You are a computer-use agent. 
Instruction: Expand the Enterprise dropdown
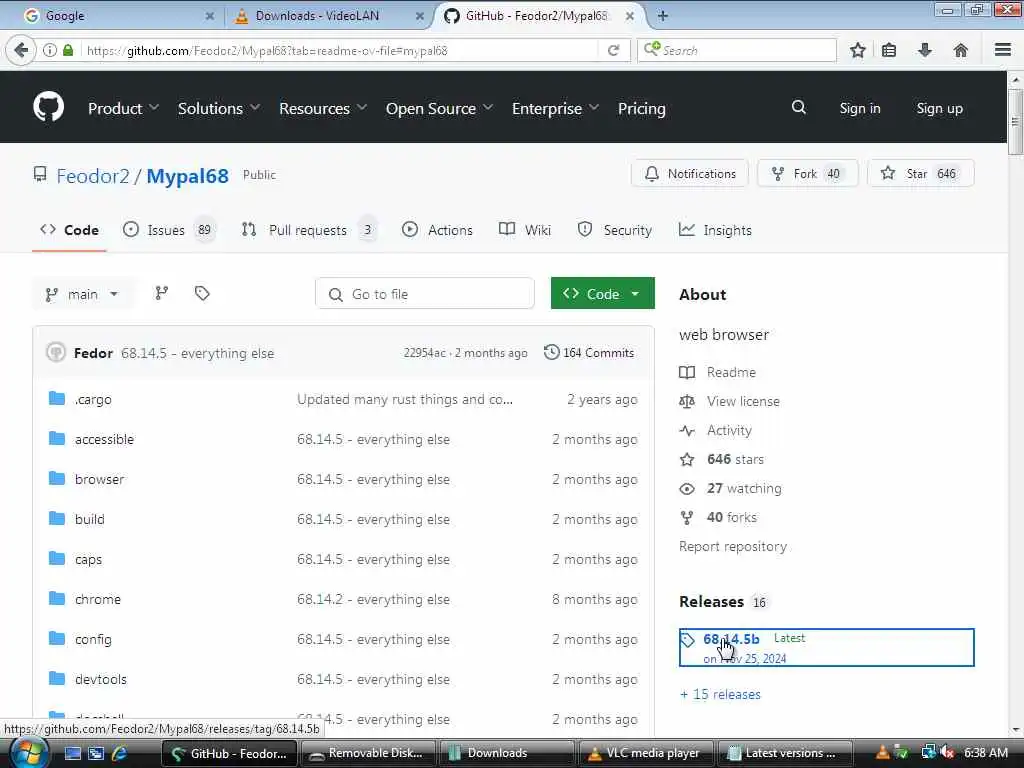(555, 108)
